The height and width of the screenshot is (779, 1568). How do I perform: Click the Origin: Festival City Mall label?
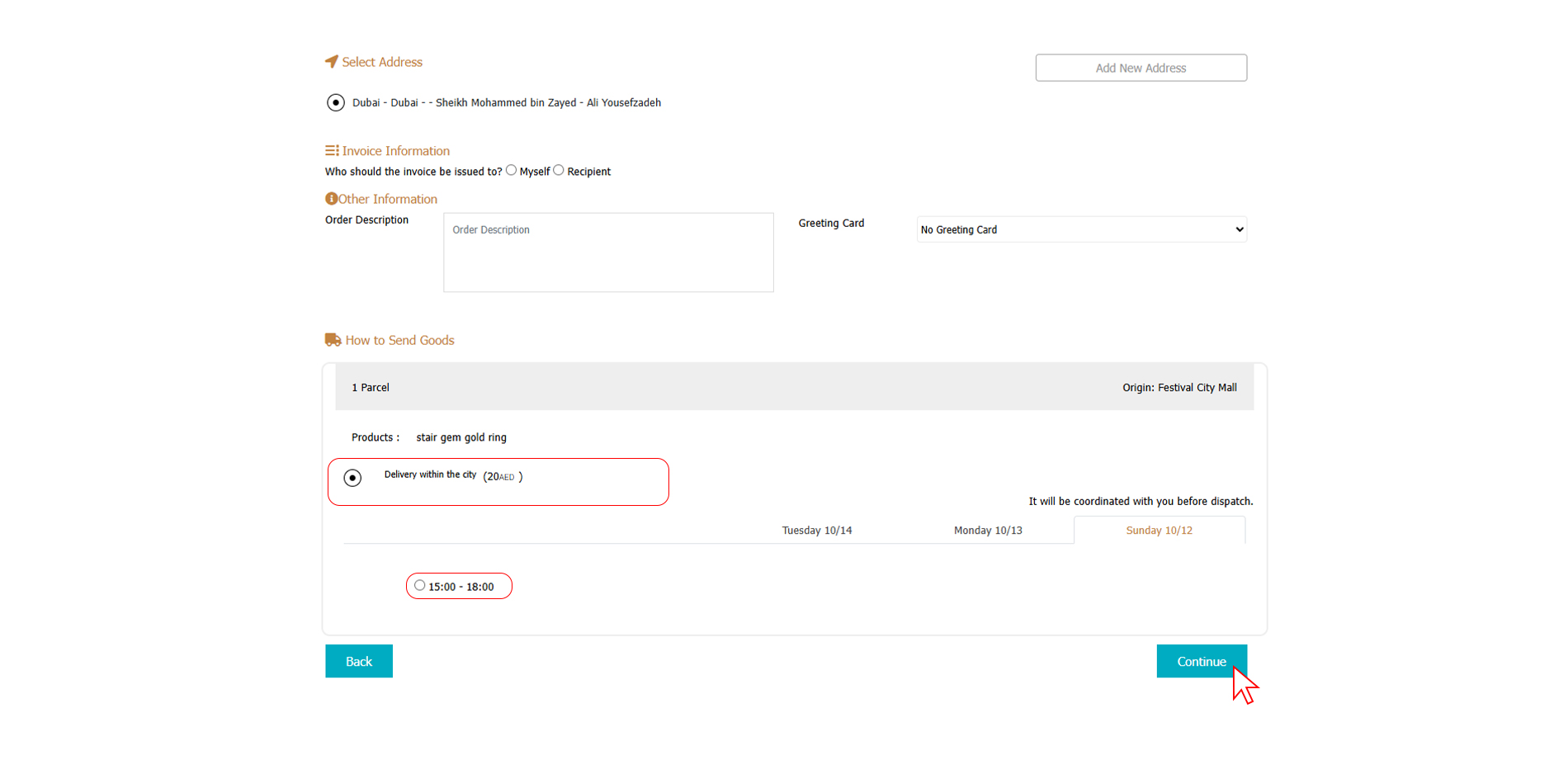coord(1179,387)
